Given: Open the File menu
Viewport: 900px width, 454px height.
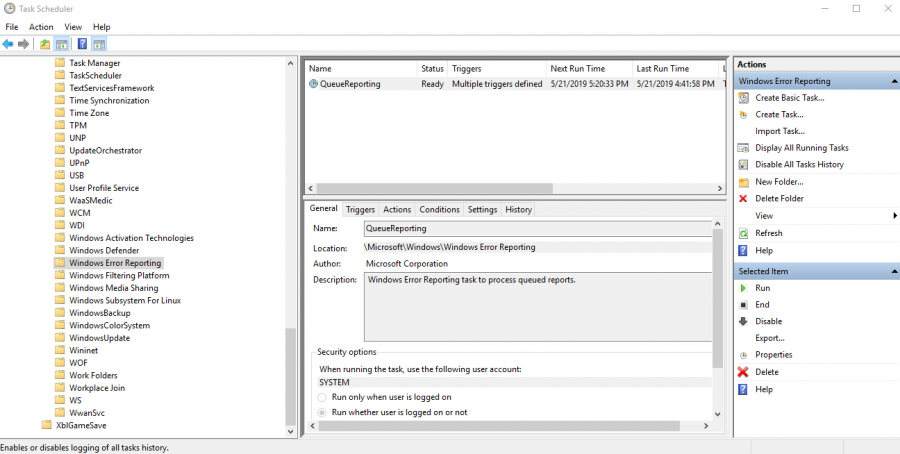Looking at the screenshot, I should (11, 27).
